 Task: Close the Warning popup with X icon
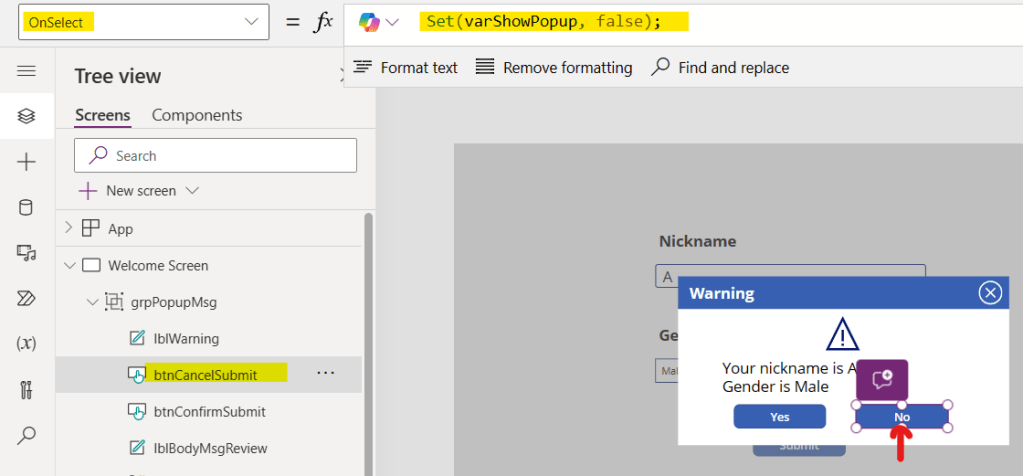[x=989, y=293]
